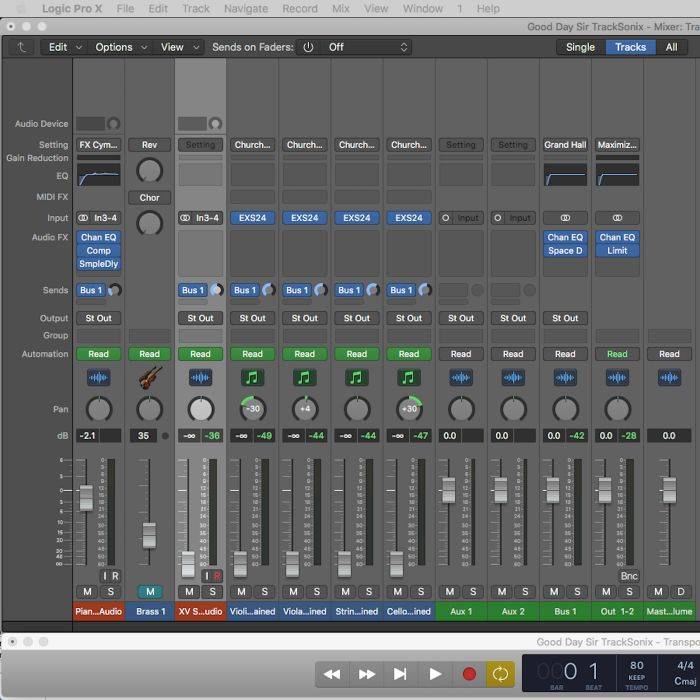
Task: Open the Sends on Faders Off popup
Action: pyautogui.click(x=367, y=47)
